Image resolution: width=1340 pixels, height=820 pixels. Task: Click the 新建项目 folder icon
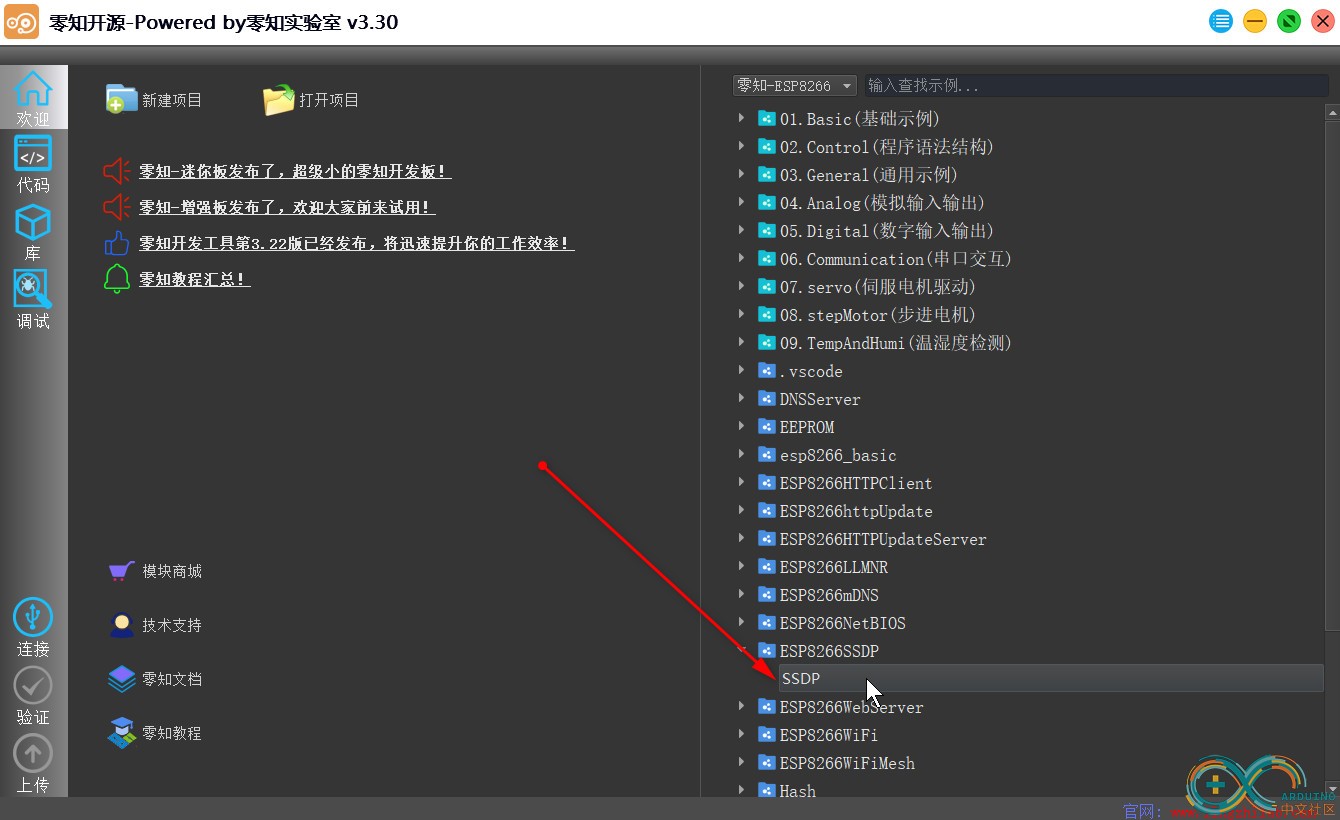point(121,99)
